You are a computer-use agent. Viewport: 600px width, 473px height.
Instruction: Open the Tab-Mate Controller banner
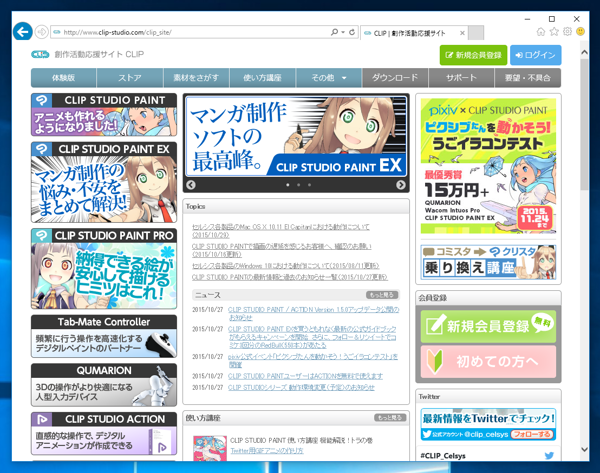click(104, 336)
